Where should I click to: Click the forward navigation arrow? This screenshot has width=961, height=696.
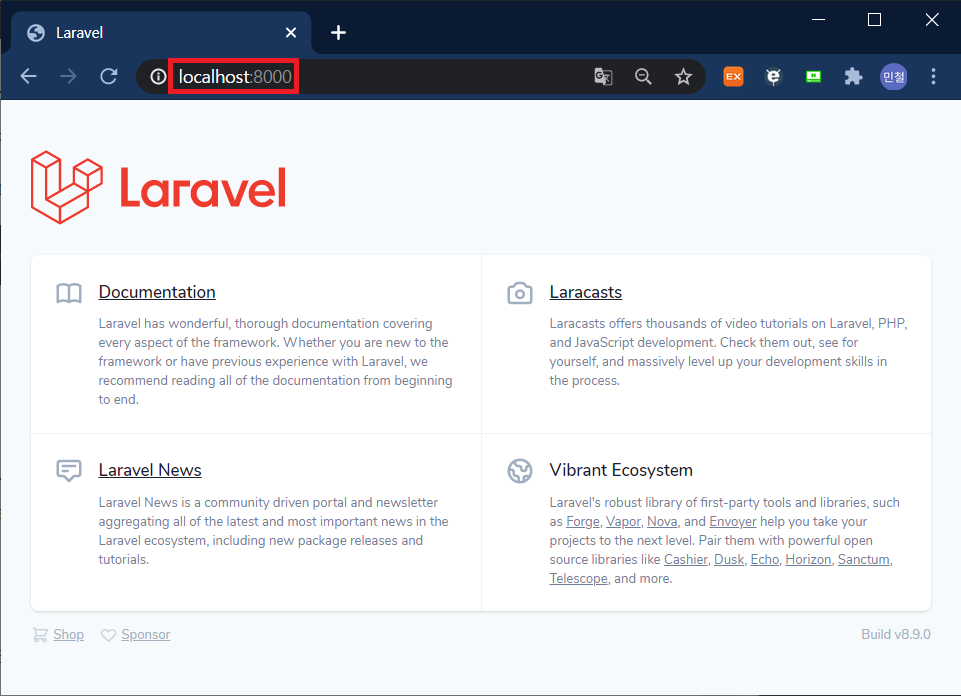(x=69, y=77)
